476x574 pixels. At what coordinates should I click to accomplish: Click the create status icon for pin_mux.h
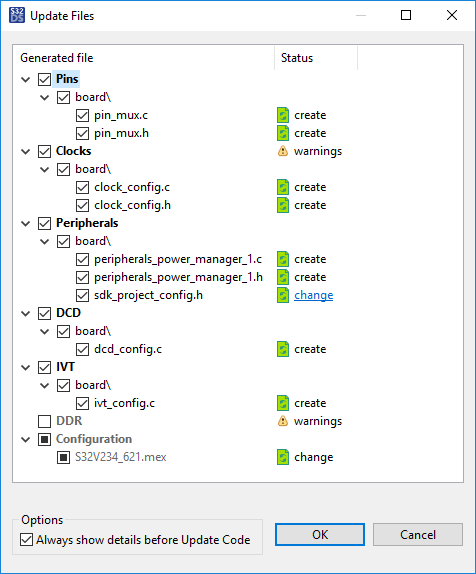[x=283, y=133]
